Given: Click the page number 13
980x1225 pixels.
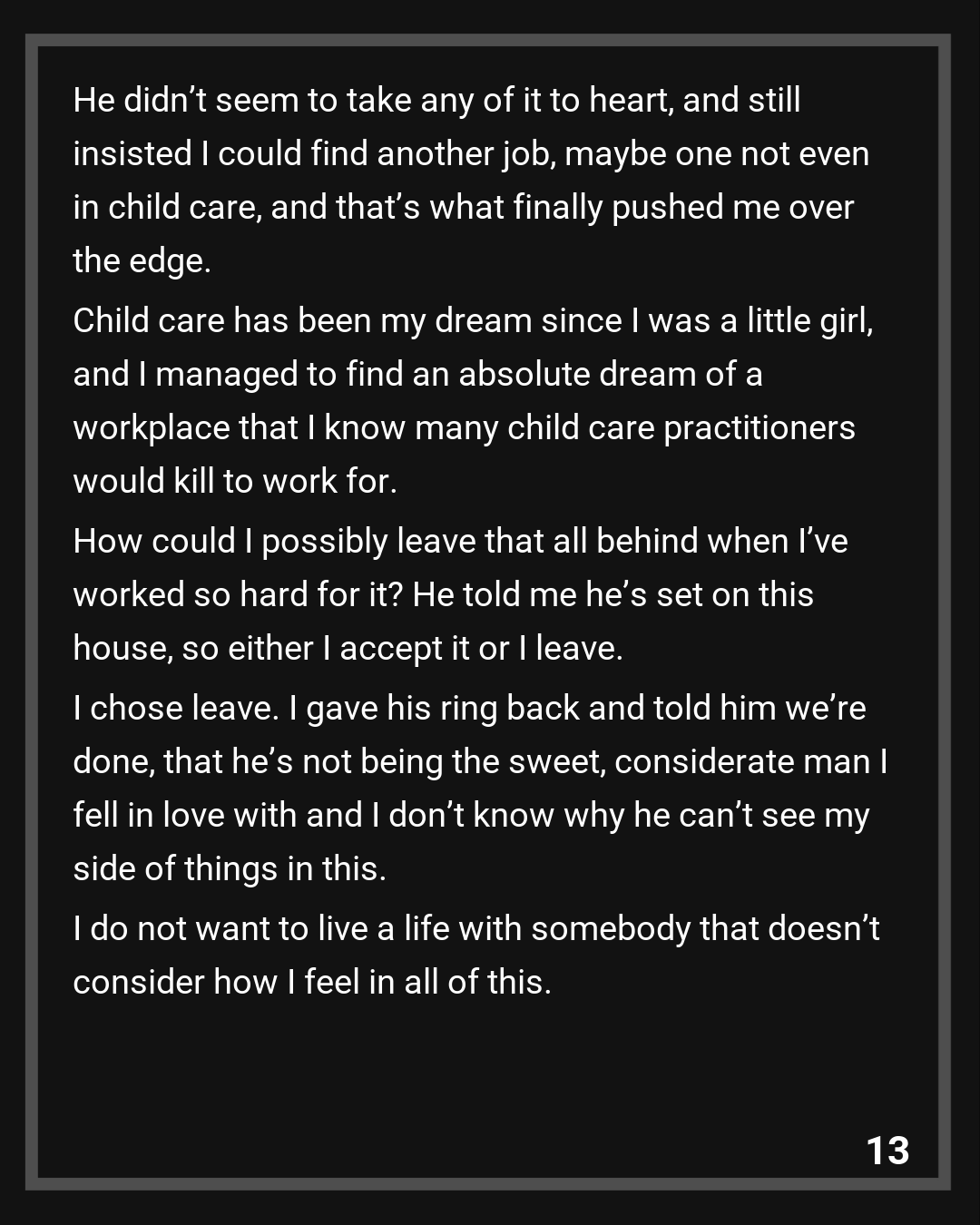Looking at the screenshot, I should point(887,1150).
